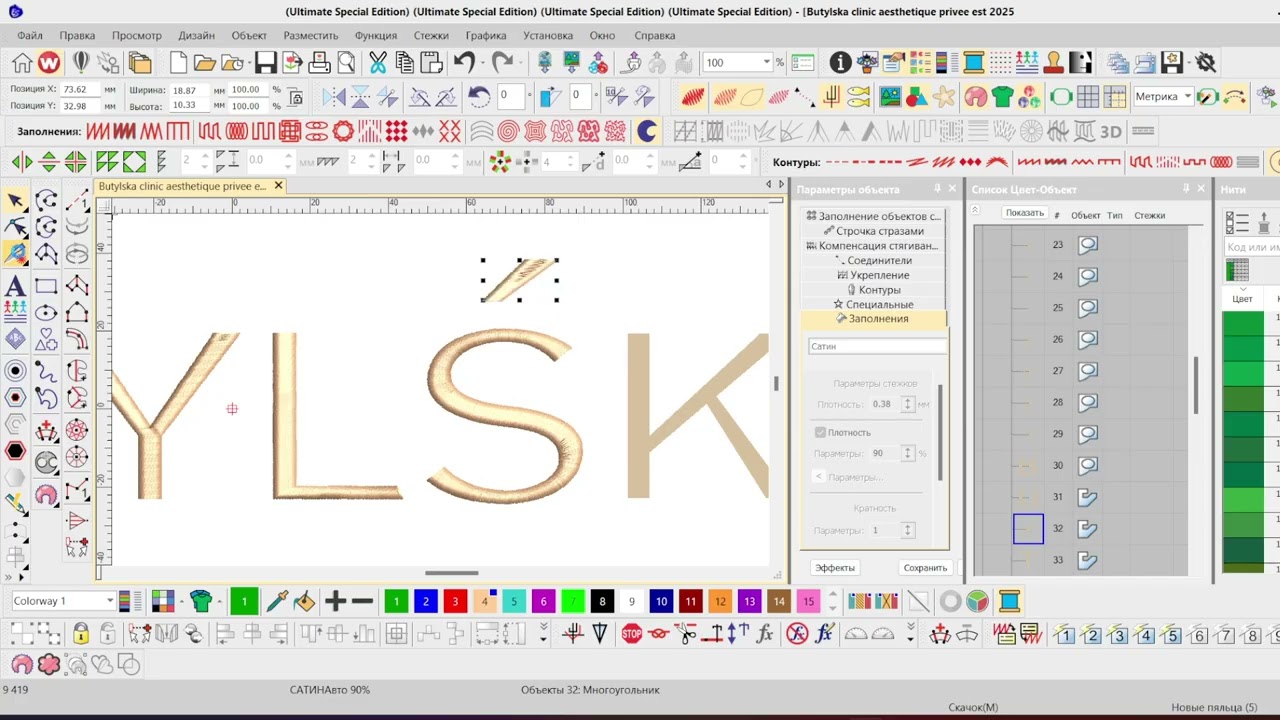Toggle object 23 visibility icon in list
Screen dimensions: 1280x720
(x=1088, y=244)
